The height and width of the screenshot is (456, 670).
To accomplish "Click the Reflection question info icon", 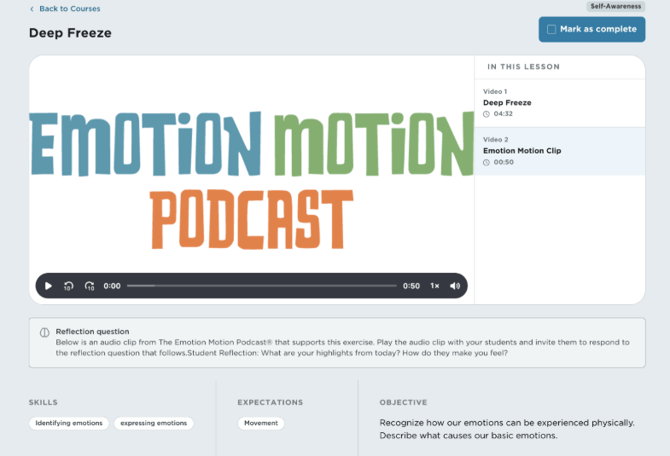I will (44, 332).
